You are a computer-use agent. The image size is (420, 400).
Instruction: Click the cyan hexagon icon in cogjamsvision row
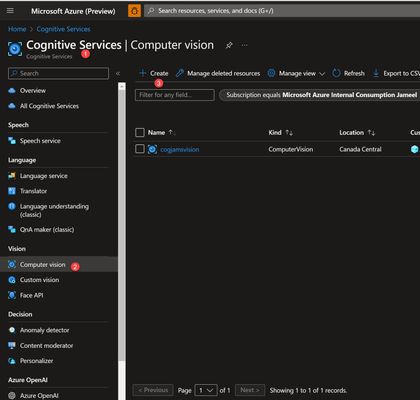tap(414, 149)
